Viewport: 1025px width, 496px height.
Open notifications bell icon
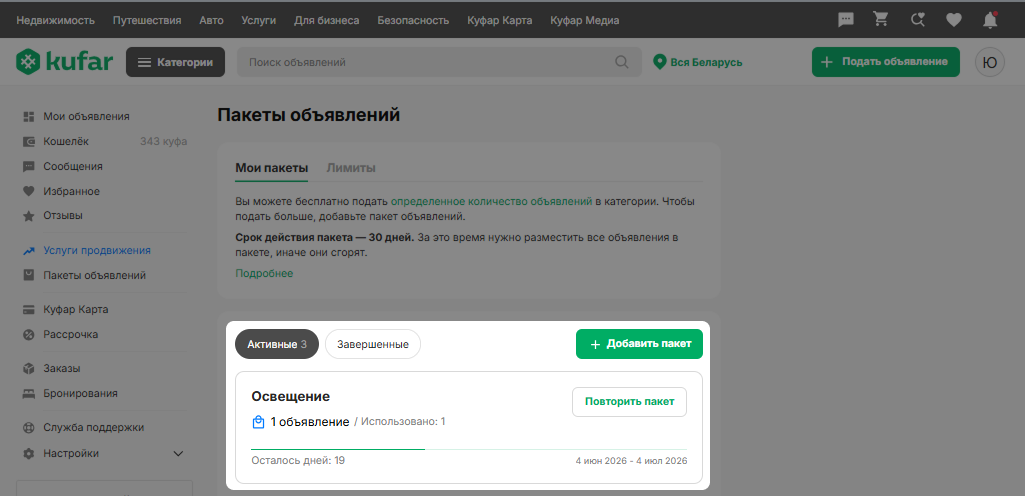coord(990,20)
